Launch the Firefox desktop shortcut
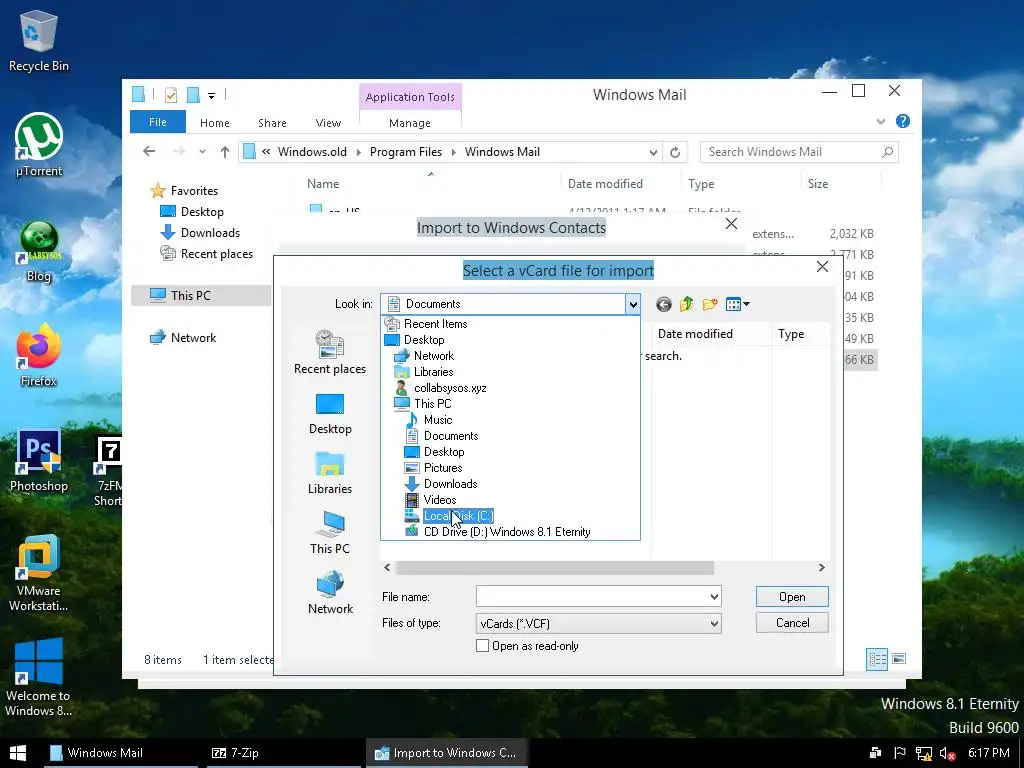Image resolution: width=1024 pixels, height=768 pixels. (x=39, y=356)
